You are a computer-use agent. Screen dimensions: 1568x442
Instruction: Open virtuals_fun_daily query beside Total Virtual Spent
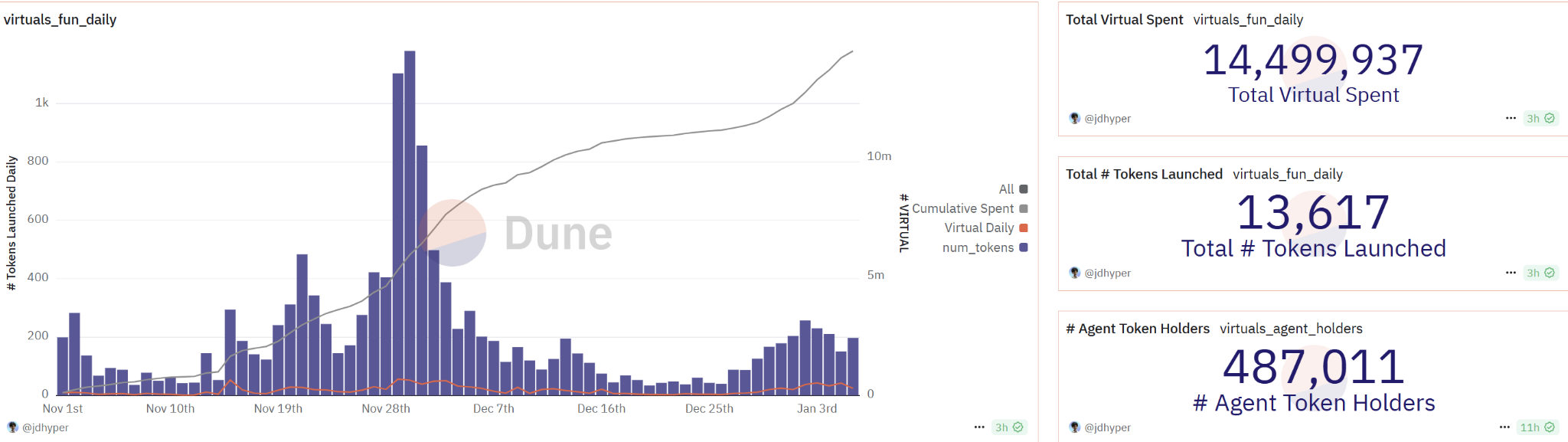(1248, 20)
